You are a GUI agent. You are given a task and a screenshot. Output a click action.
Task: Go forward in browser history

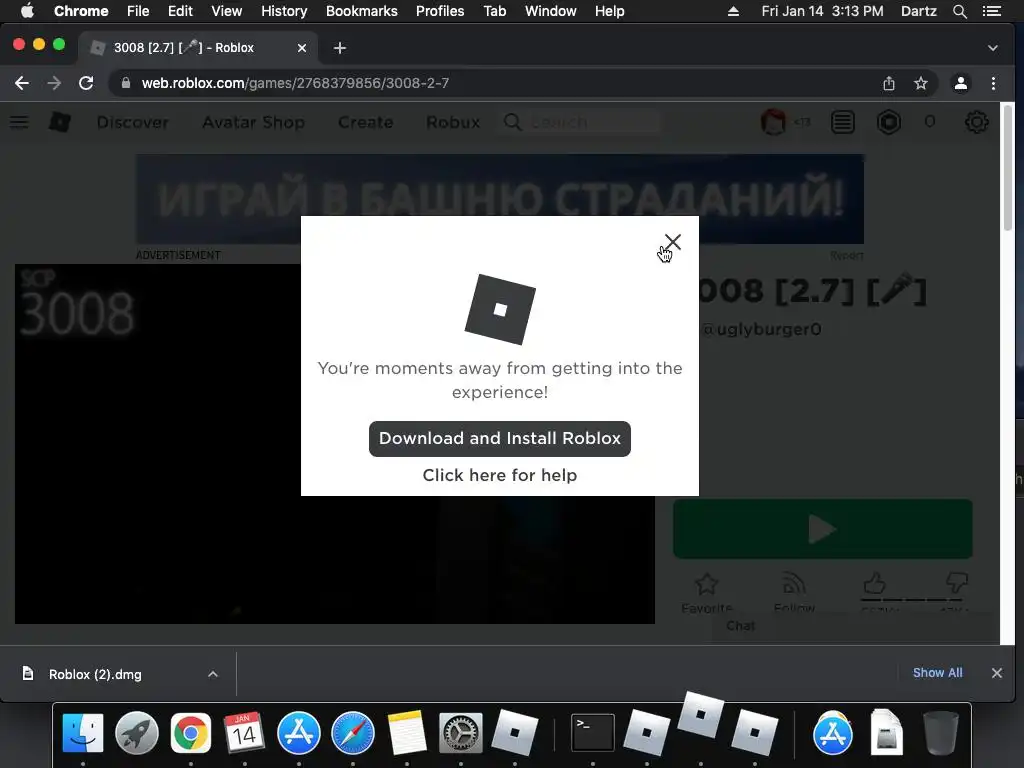pos(54,83)
